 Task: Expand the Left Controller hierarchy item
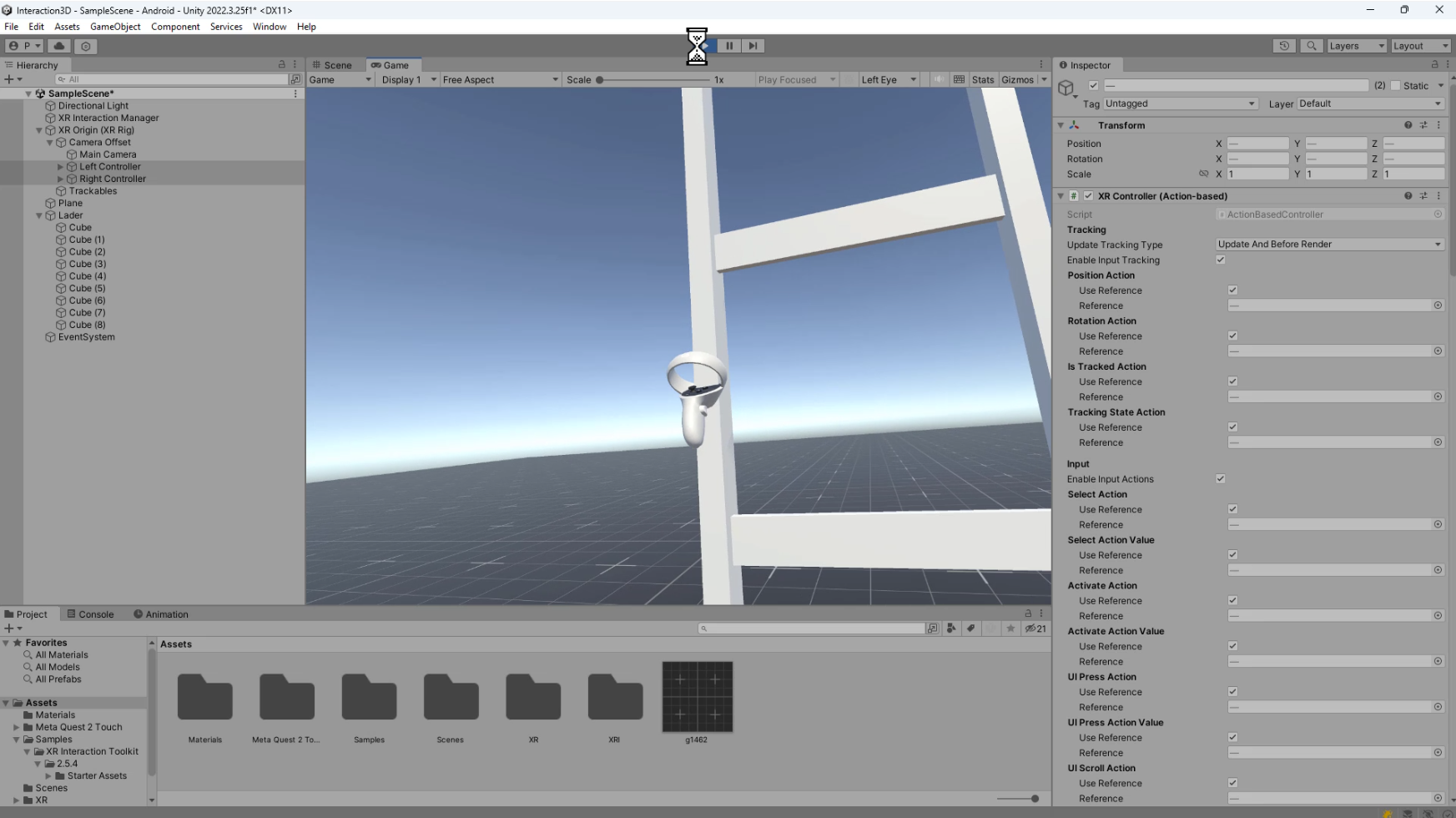click(x=60, y=167)
